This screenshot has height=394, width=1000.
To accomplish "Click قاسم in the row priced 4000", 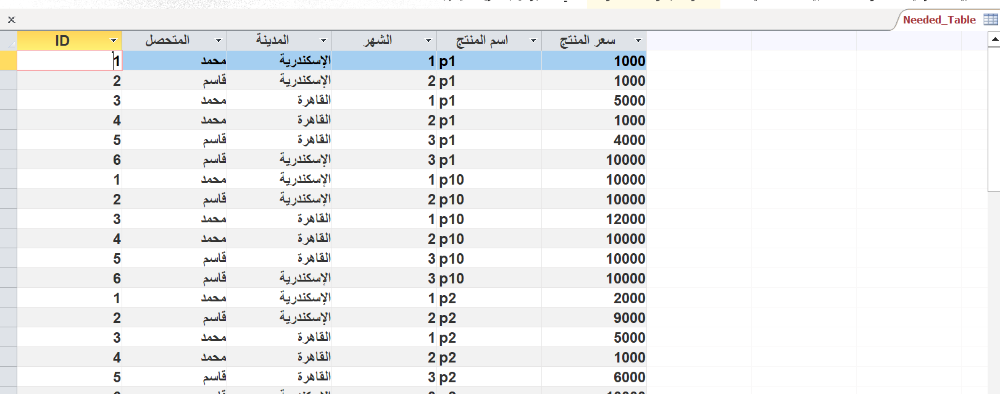I will tap(214, 140).
